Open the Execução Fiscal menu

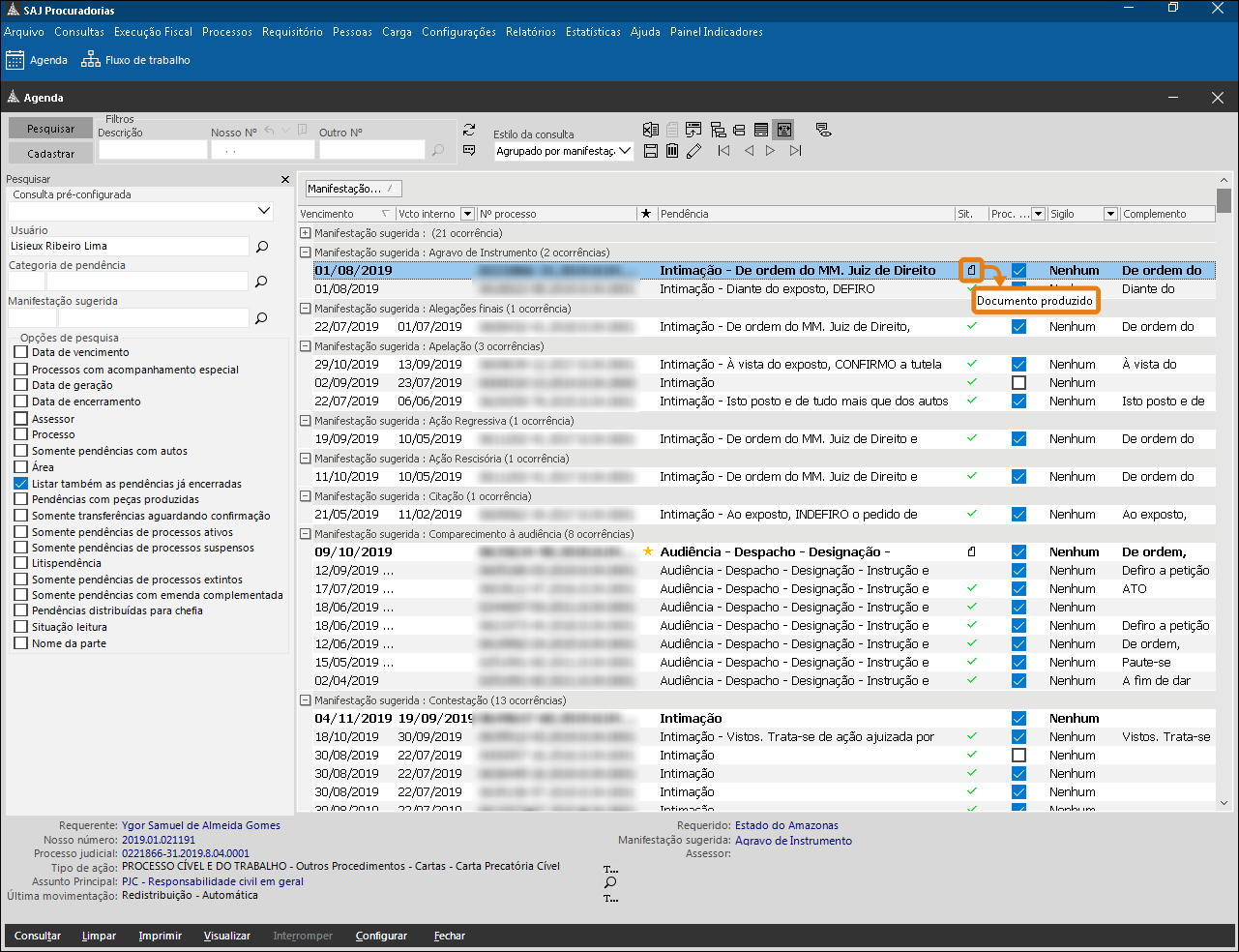point(153,32)
